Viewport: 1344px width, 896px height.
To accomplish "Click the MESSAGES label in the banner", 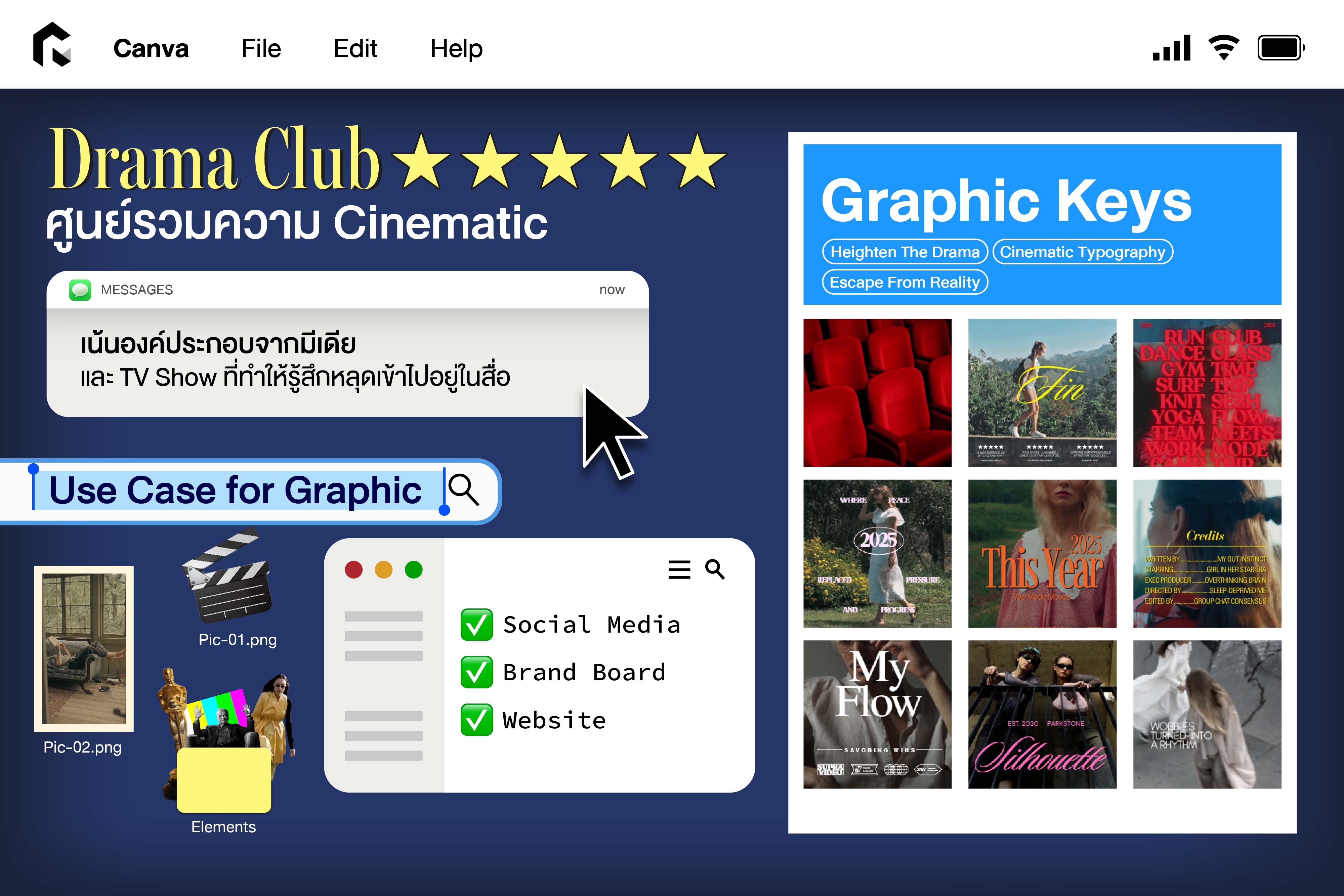I will click(136, 290).
